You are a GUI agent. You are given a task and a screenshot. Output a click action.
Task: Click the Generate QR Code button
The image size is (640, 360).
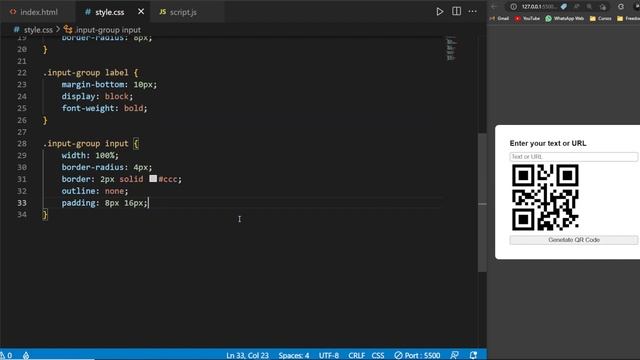[573, 240]
